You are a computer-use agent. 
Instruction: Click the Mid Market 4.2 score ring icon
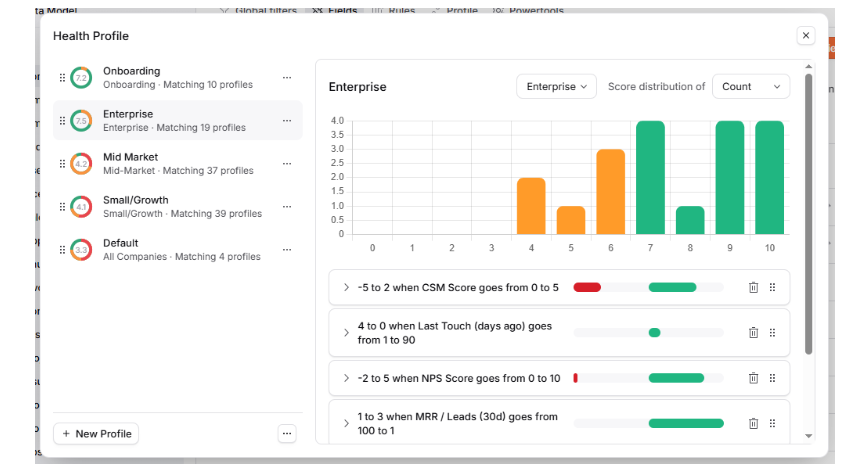(81, 163)
